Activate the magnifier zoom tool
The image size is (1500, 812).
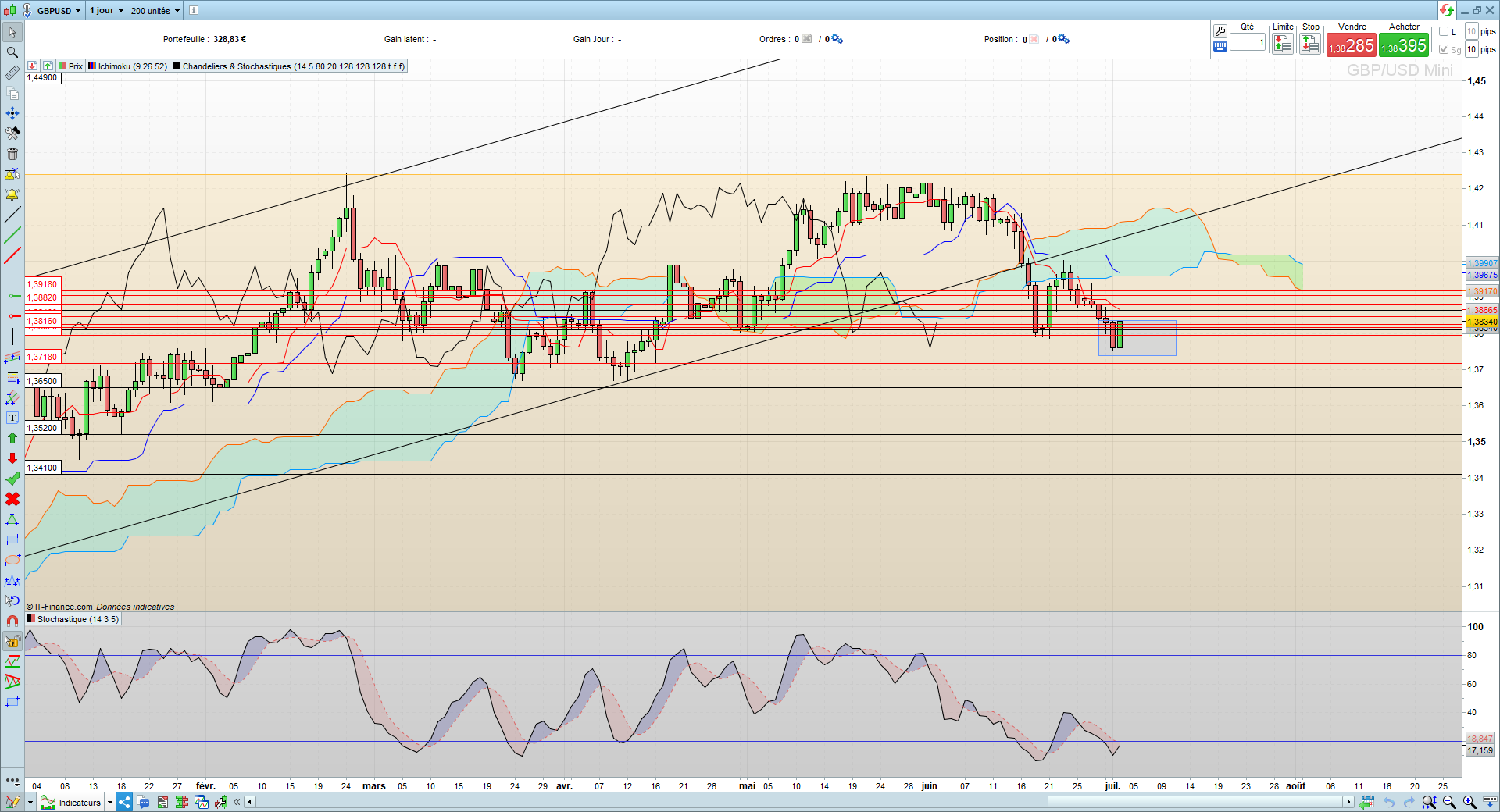coord(12,52)
